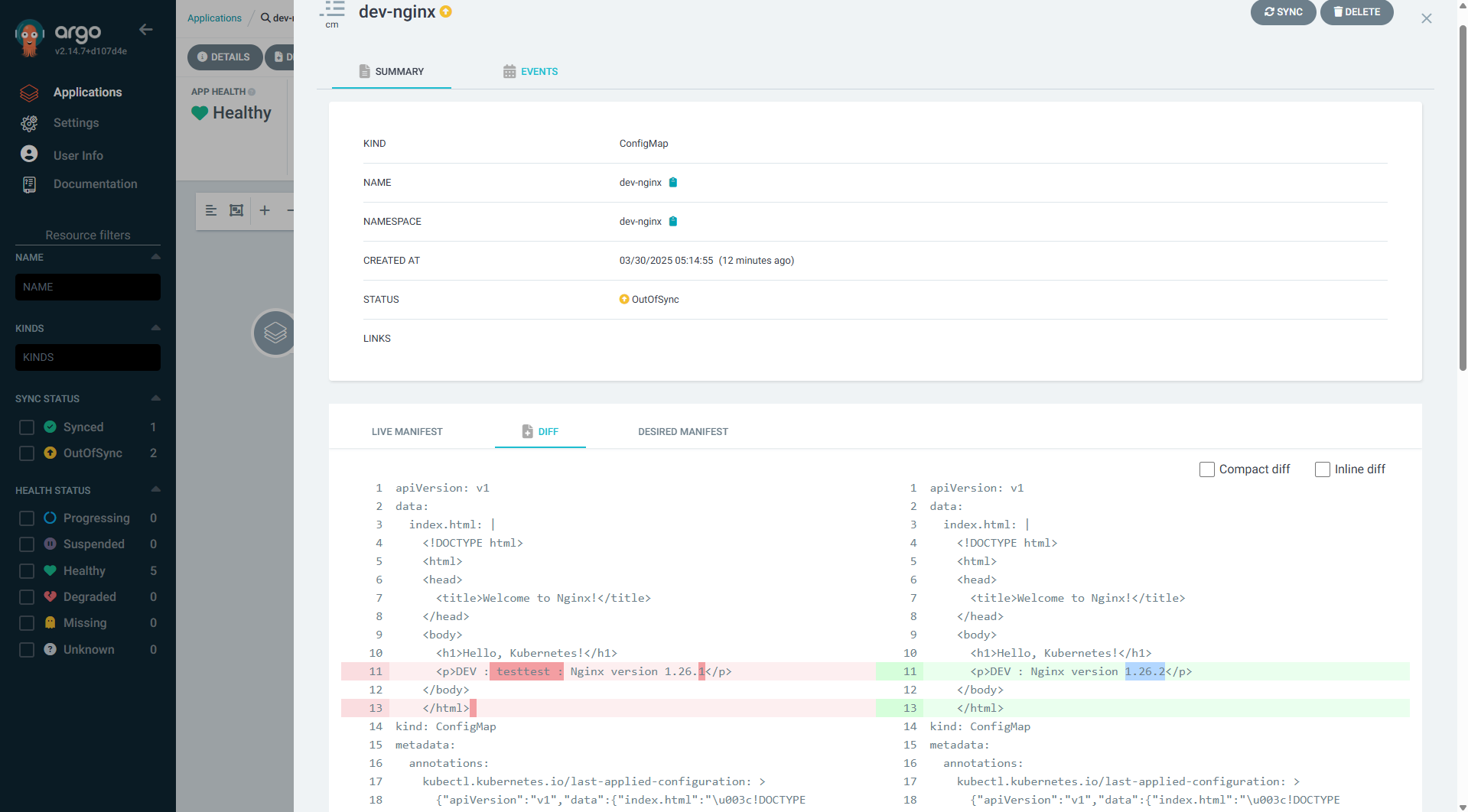Open Documentation via the book icon
The width and height of the screenshot is (1468, 812).
click(29, 184)
